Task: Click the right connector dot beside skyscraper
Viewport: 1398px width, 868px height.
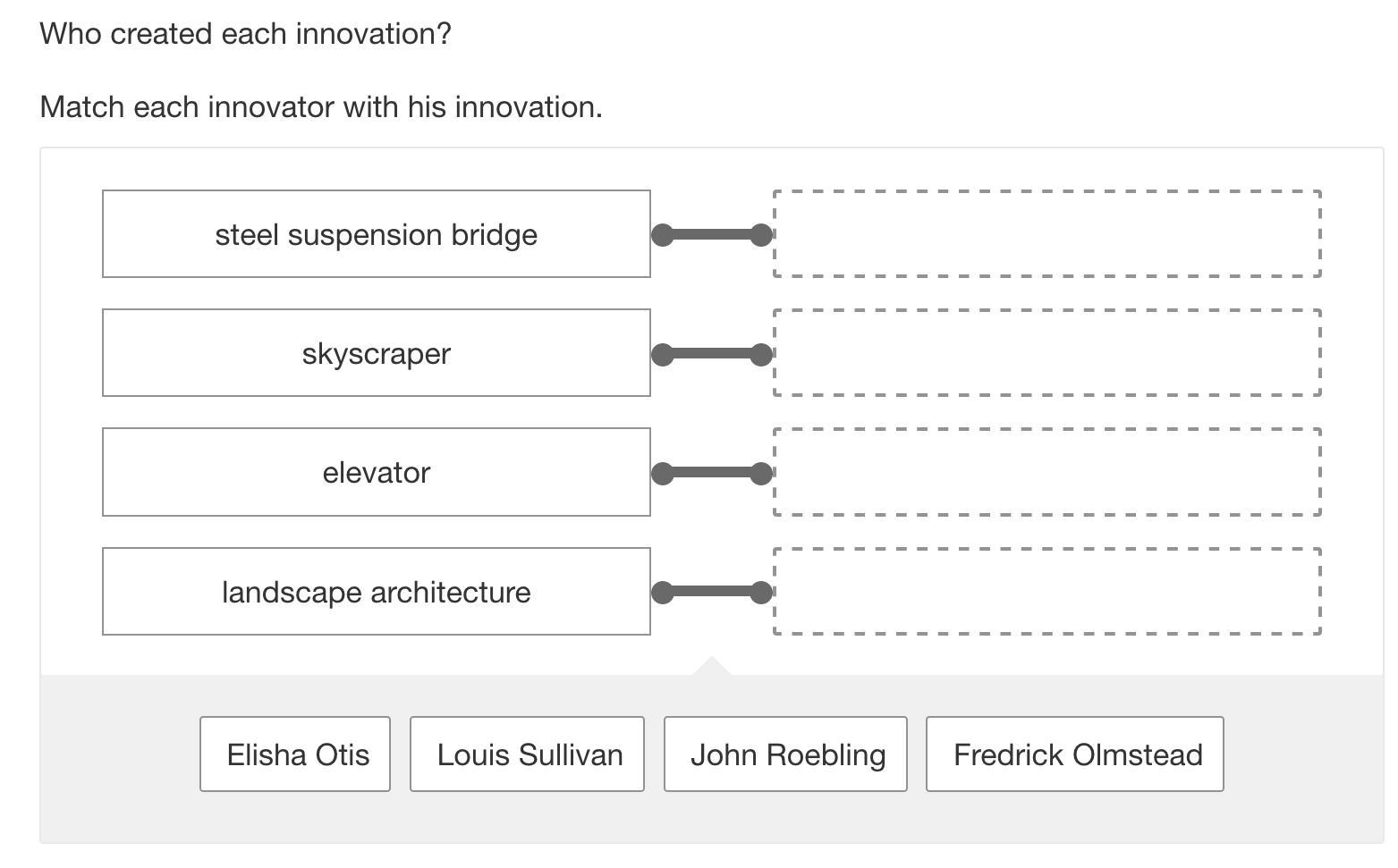Action: click(761, 355)
